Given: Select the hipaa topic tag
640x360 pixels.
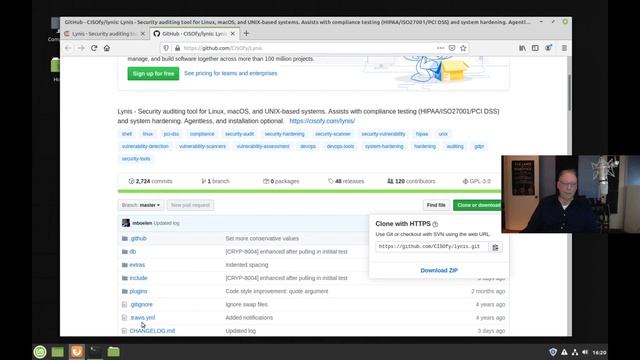Looking at the screenshot, I should tap(422, 134).
